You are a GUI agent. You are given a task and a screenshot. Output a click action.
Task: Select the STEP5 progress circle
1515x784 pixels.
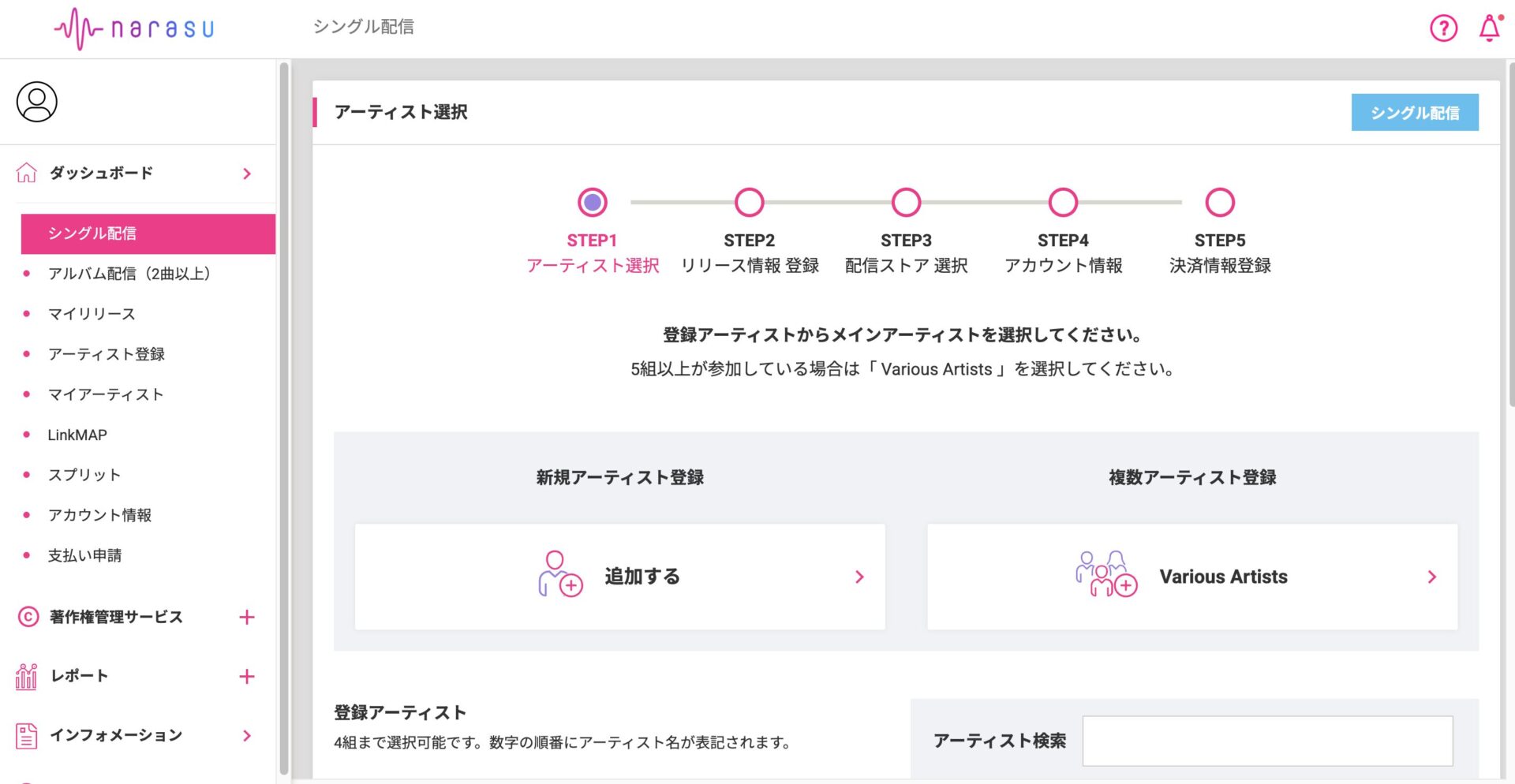(x=1220, y=202)
